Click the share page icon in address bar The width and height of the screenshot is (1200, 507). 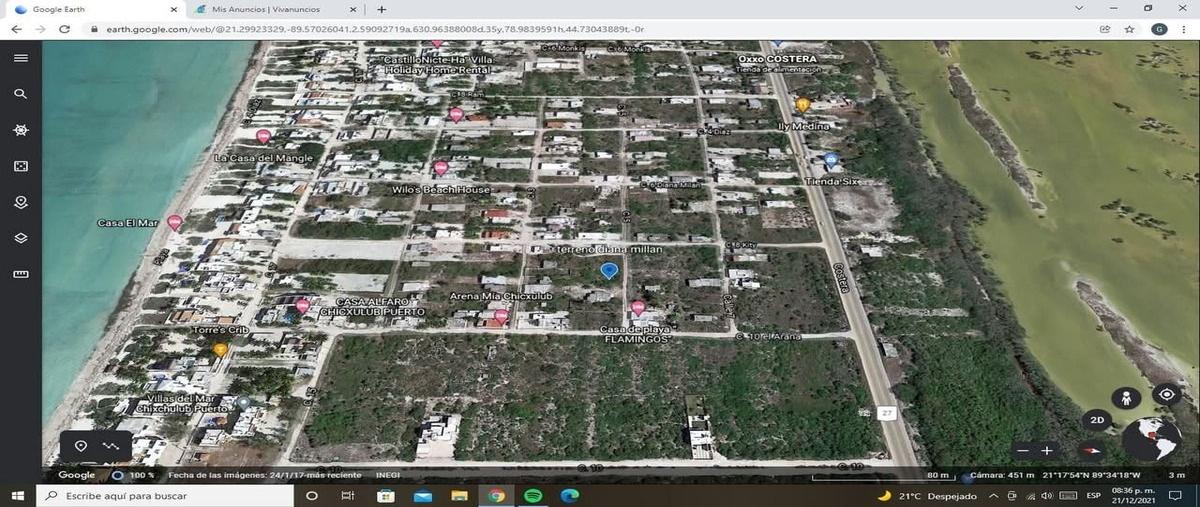tap(1106, 29)
